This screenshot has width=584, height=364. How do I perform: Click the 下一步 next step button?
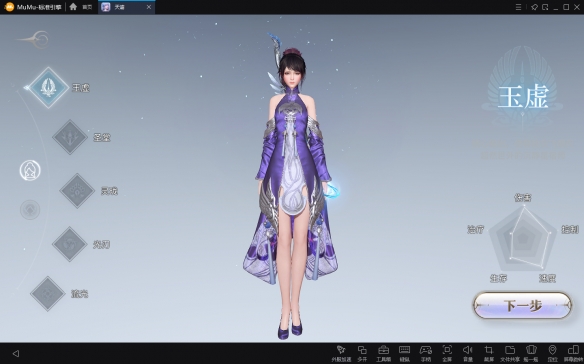(x=522, y=306)
